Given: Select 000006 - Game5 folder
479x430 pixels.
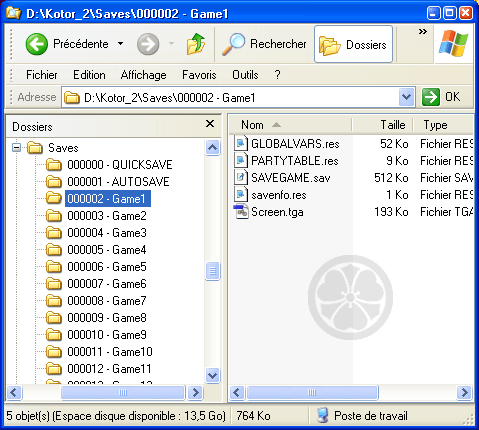Looking at the screenshot, I should 107,267.
